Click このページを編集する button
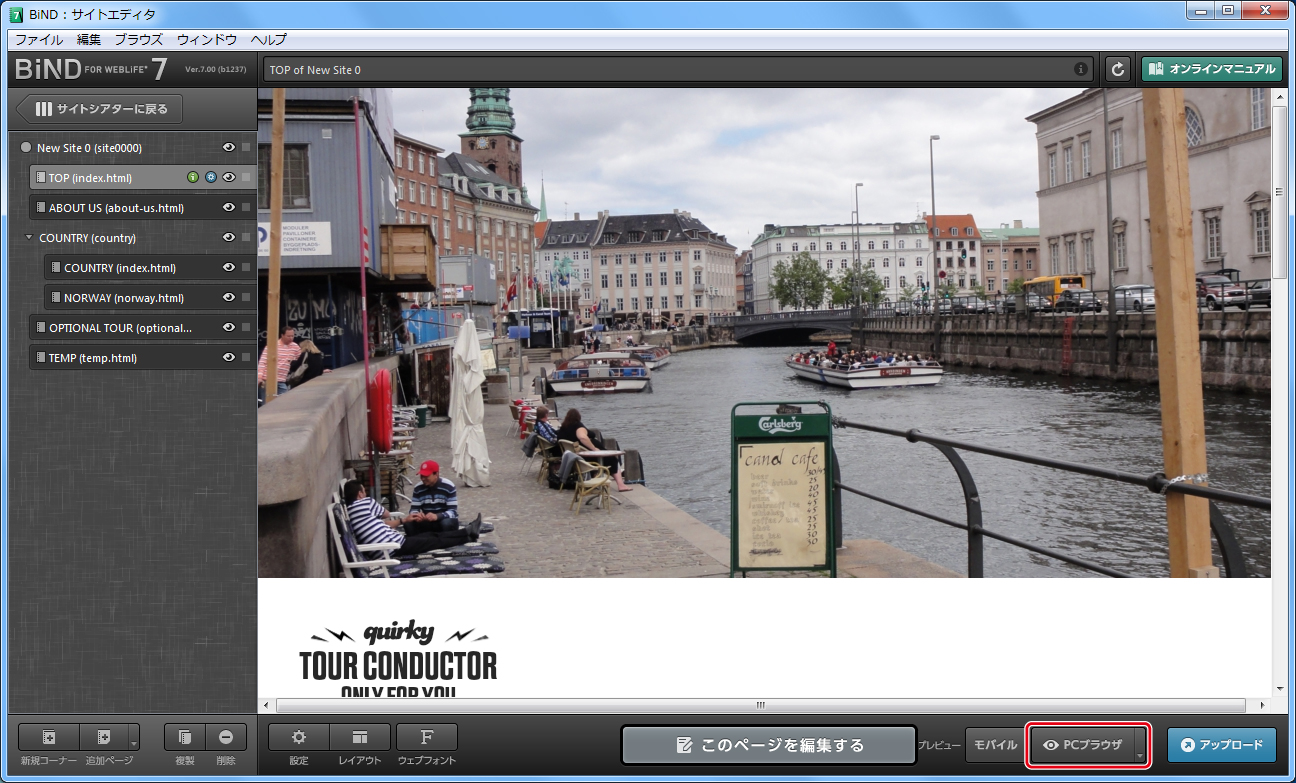Screen dimensions: 1296x783 [x=769, y=745]
